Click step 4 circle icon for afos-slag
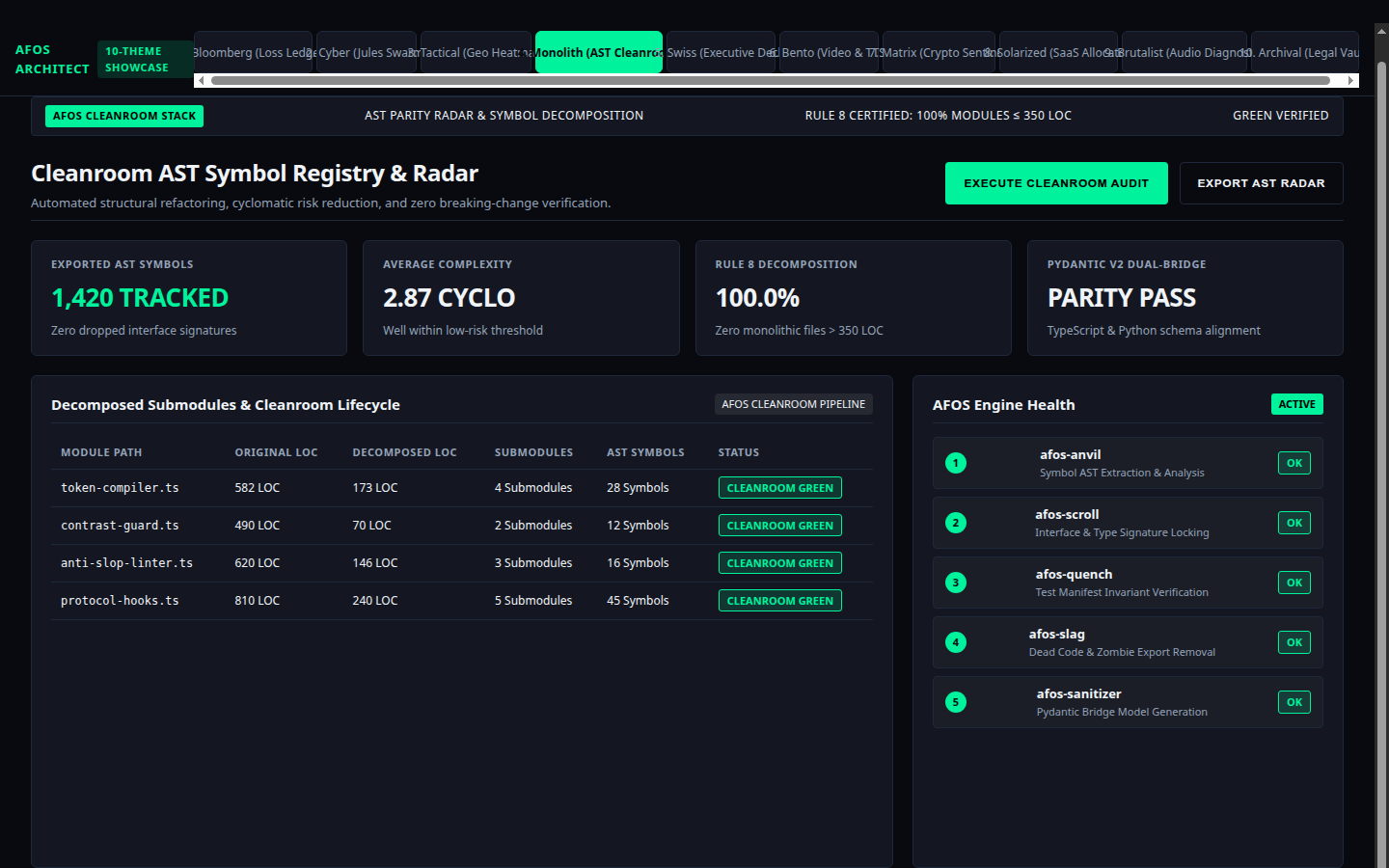This screenshot has height=868, width=1389. [x=956, y=642]
